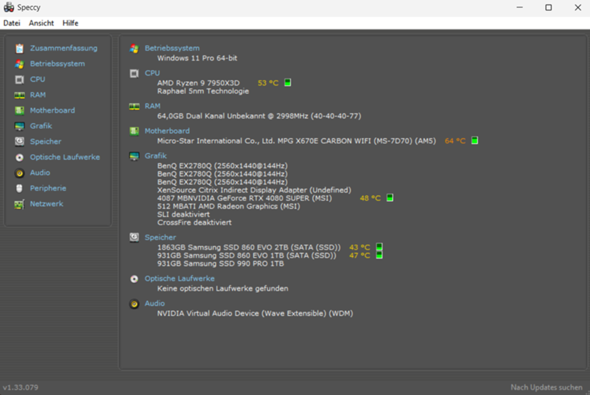Viewport: 590px width, 395px height.
Task: Open Netzwerk in the sidebar
Action: (x=47, y=204)
